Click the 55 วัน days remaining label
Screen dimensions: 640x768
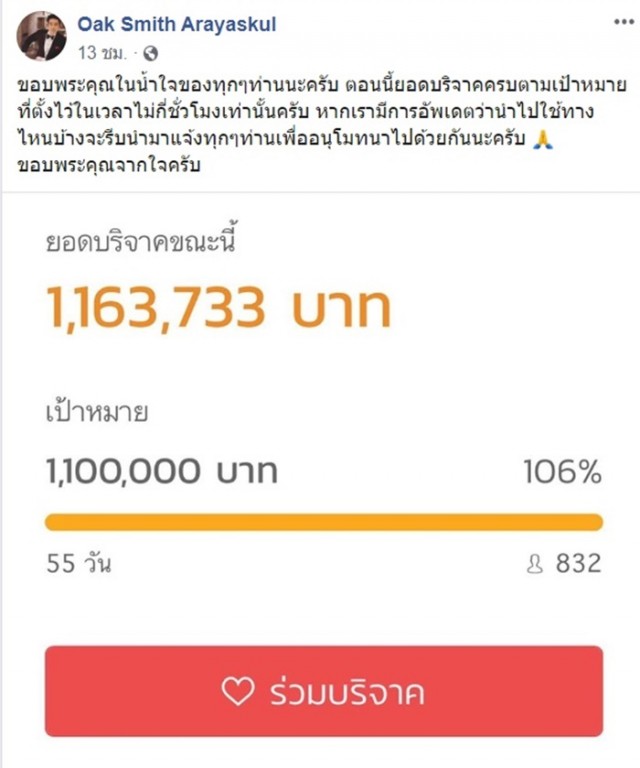pos(79,563)
